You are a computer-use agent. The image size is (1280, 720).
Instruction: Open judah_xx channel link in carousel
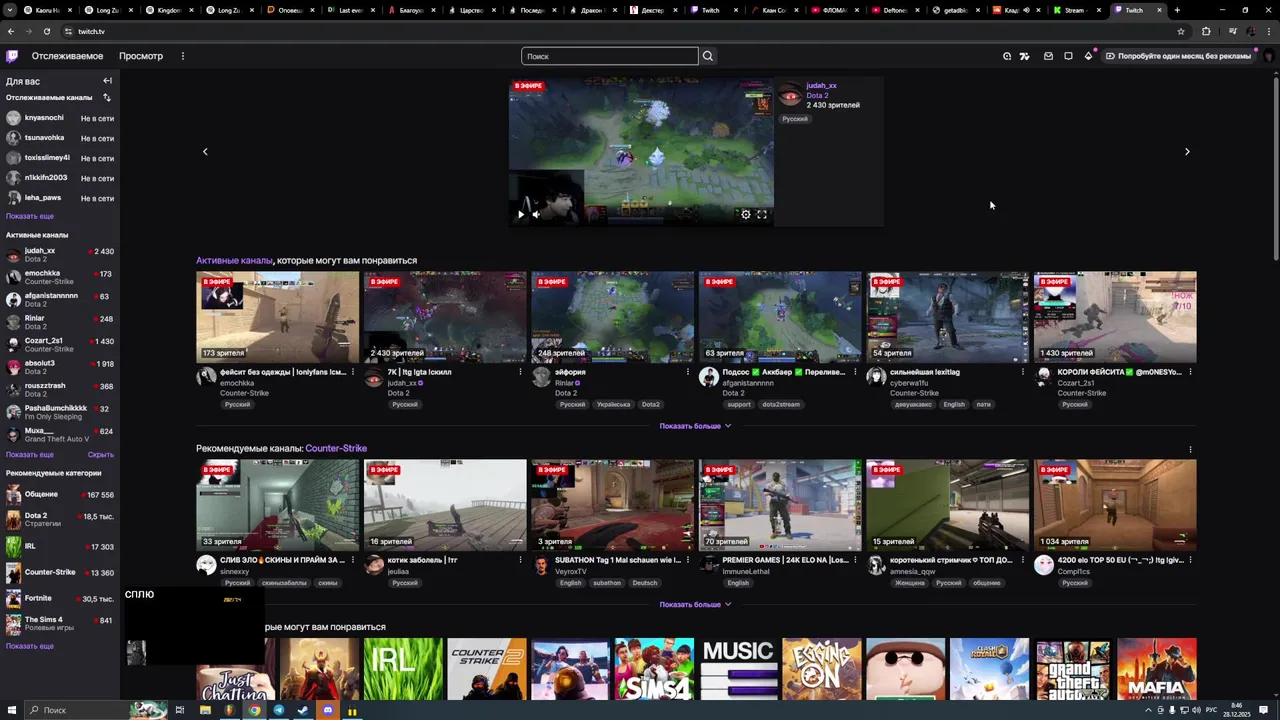point(821,86)
